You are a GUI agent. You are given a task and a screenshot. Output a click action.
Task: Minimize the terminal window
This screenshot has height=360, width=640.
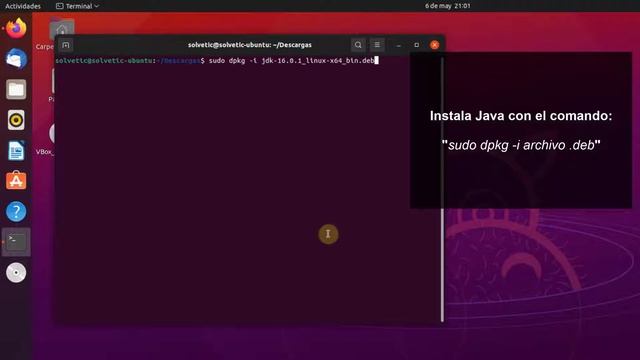[399, 45]
